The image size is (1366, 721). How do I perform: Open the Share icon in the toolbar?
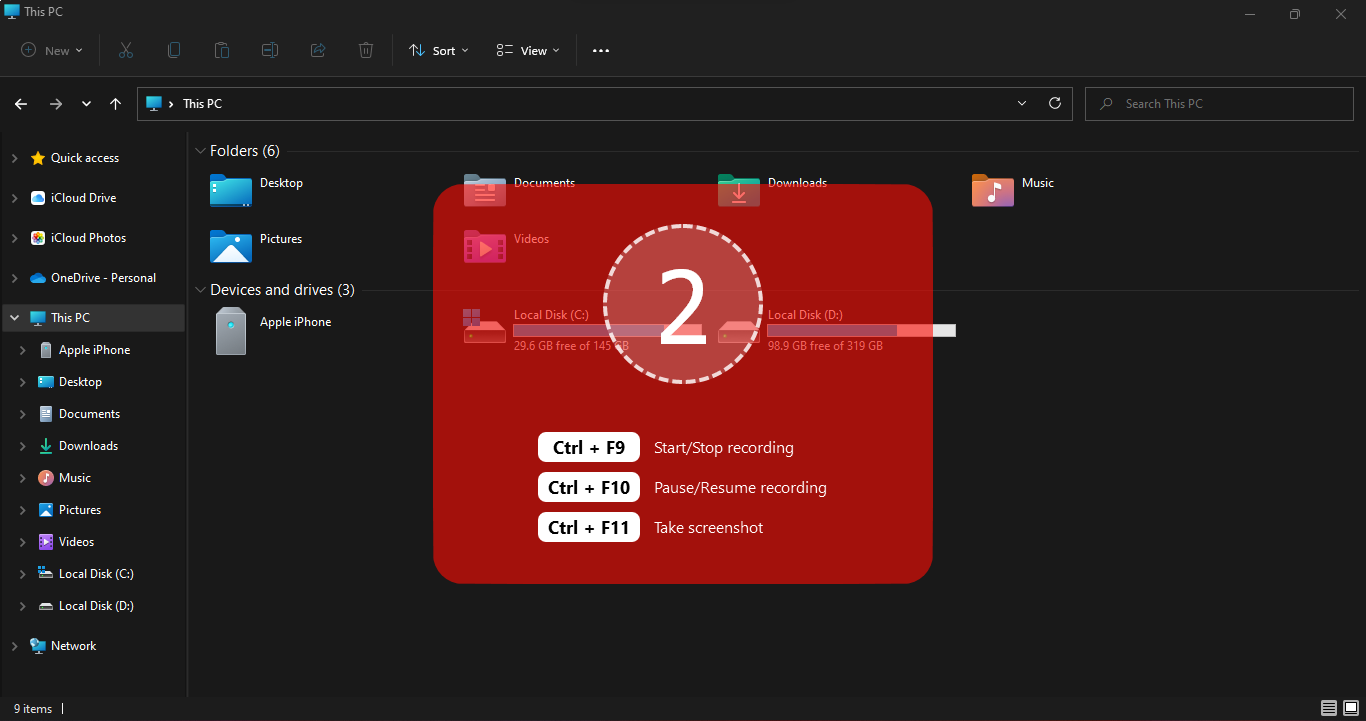tap(318, 50)
